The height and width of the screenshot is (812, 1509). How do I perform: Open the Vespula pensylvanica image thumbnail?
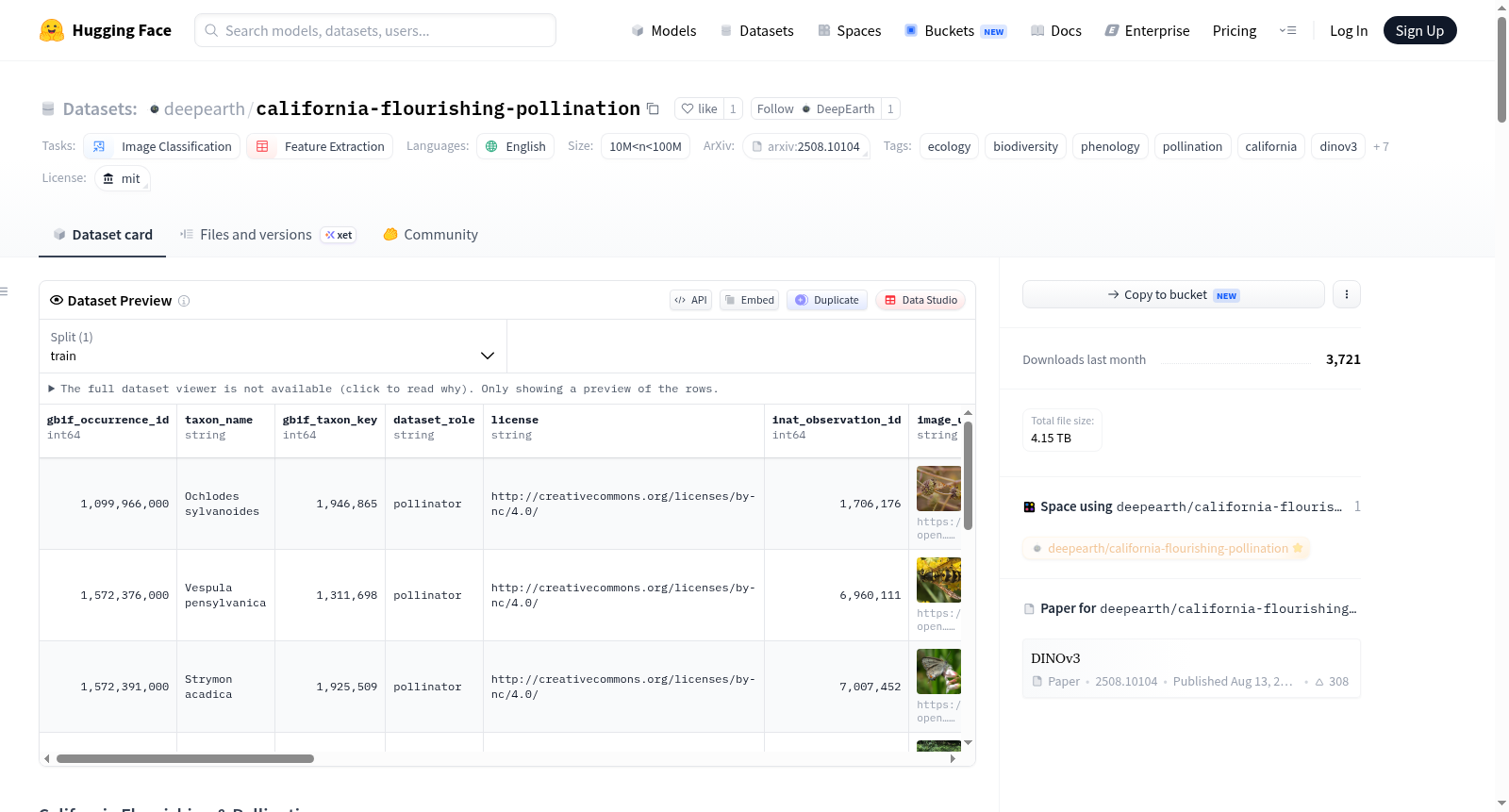coord(938,580)
